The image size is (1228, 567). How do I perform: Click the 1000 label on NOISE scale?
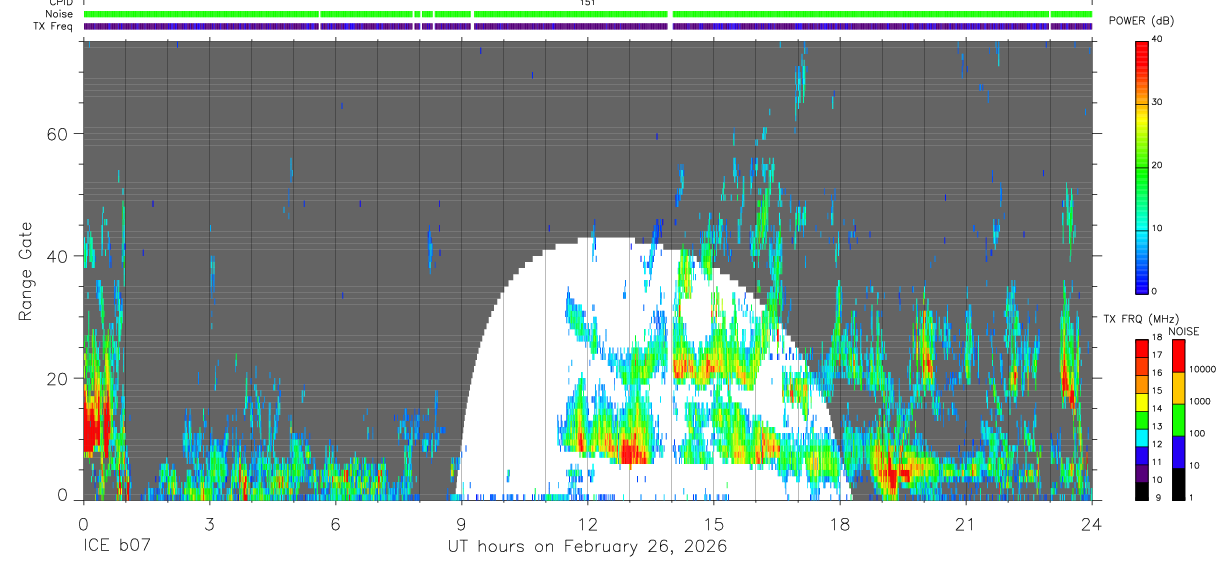click(x=1199, y=401)
